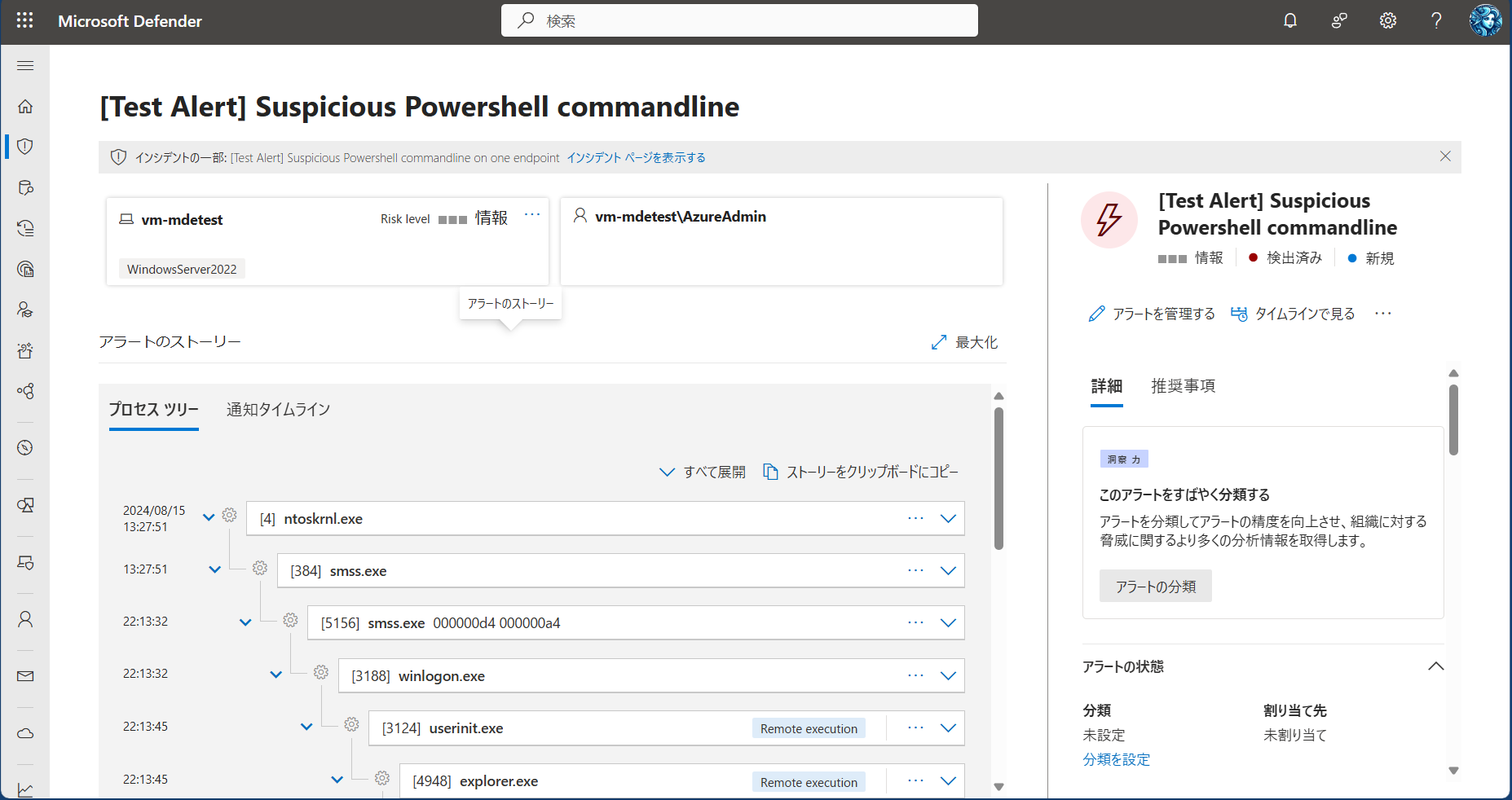Viewport: 1512px width, 800px height.
Task: Click the user profile avatar
Action: tap(1484, 20)
